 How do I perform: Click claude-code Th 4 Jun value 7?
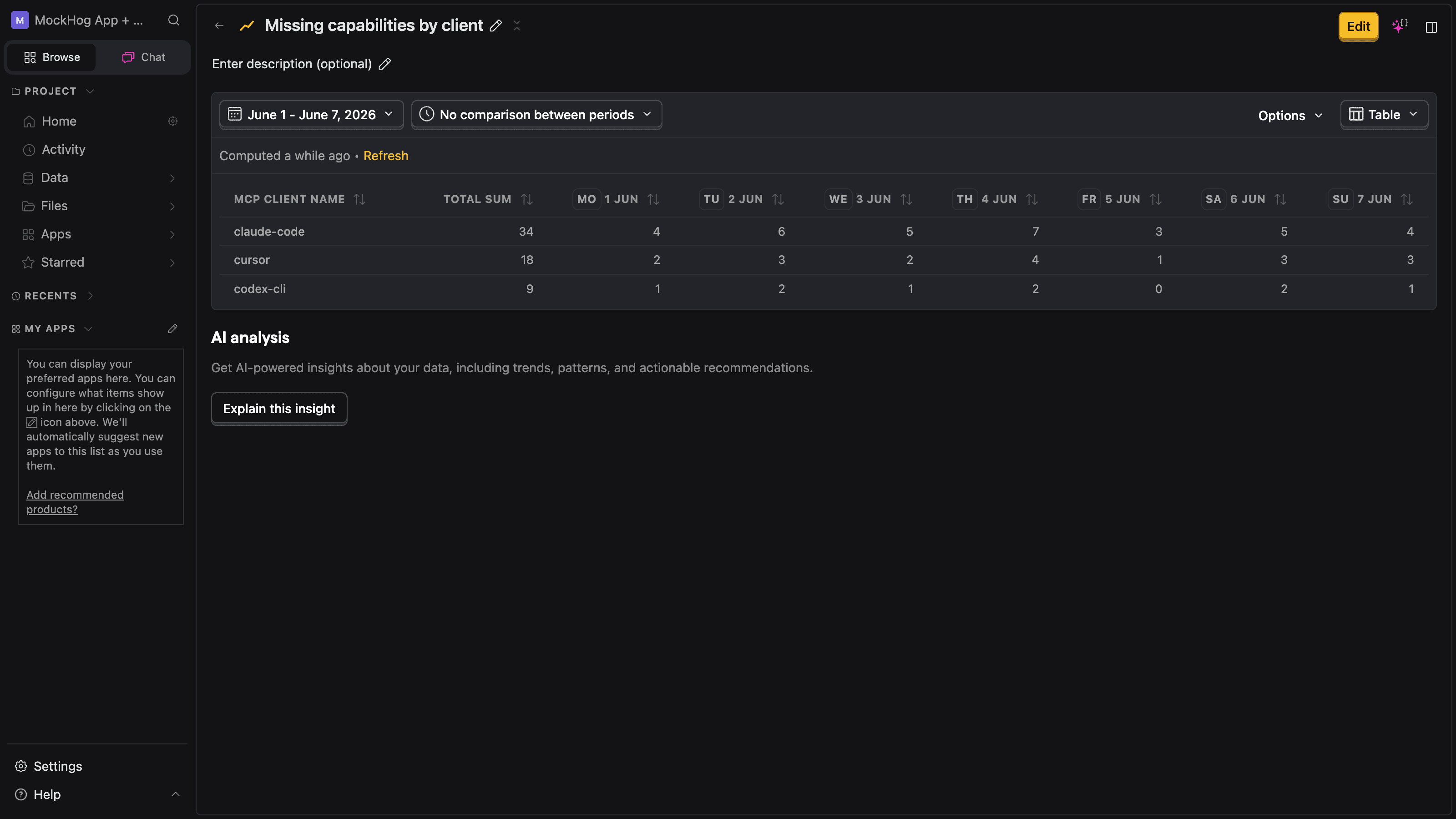pos(1036,231)
